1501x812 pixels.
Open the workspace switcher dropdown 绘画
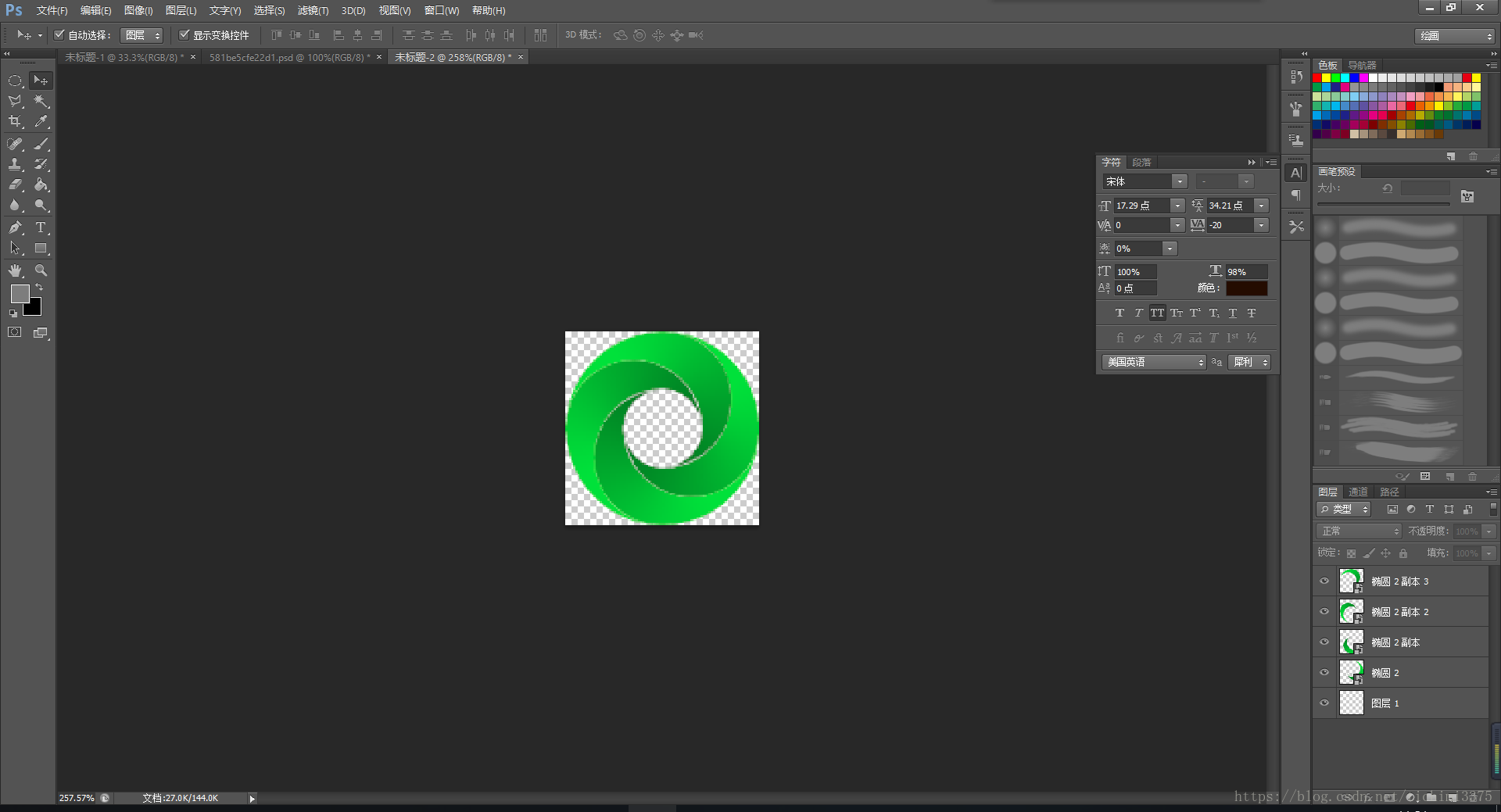pyautogui.click(x=1455, y=36)
